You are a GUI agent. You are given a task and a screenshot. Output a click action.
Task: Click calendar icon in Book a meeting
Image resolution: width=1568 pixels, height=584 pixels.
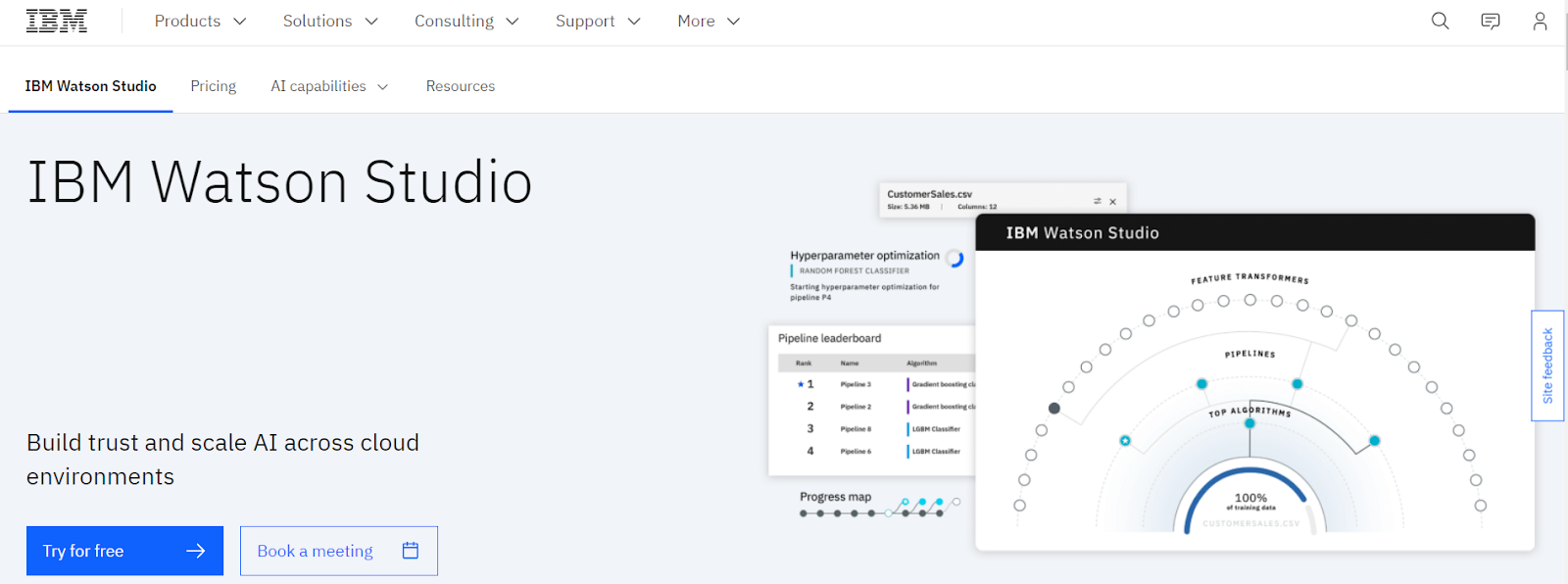tap(411, 551)
